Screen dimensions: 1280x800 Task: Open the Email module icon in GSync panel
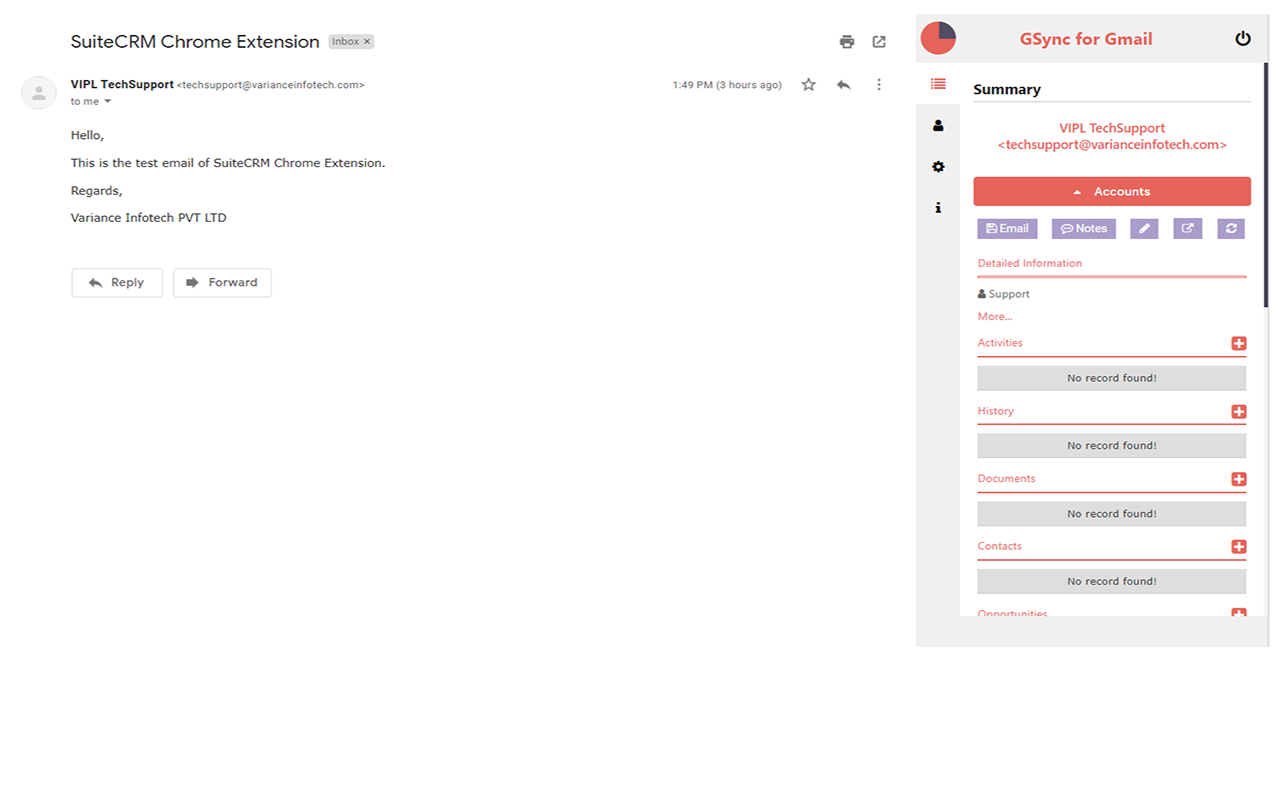click(1007, 228)
